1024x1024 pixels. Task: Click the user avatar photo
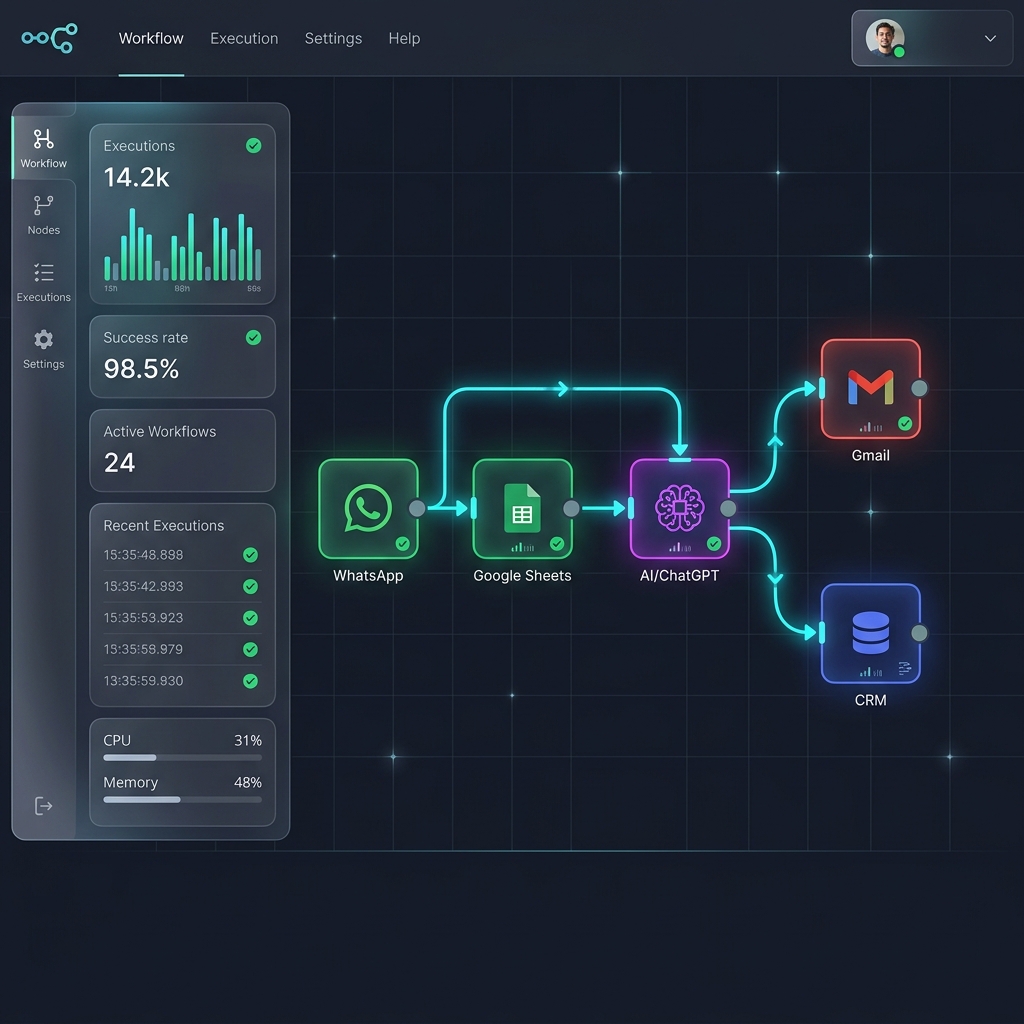click(885, 38)
